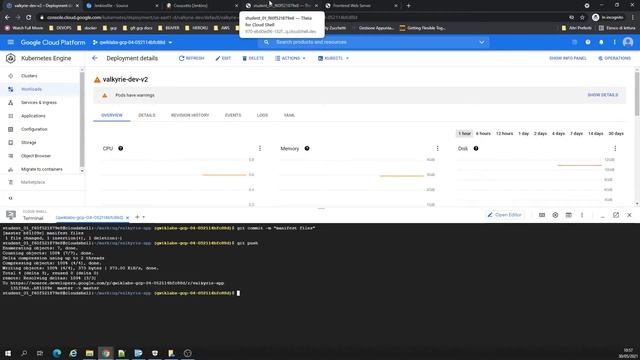Open the Memory chart options menu

(438, 149)
